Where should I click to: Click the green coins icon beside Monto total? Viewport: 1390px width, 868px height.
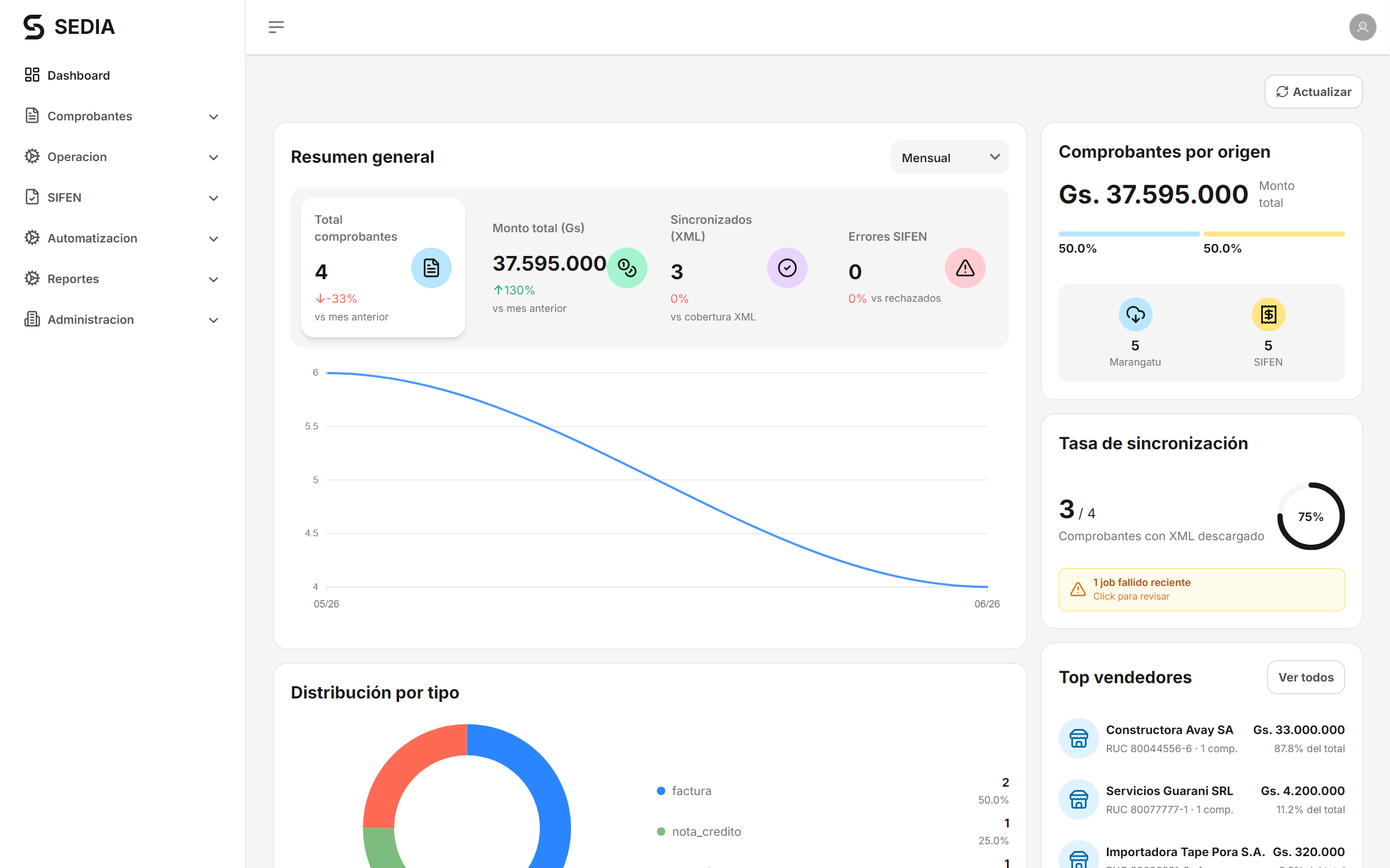click(627, 268)
